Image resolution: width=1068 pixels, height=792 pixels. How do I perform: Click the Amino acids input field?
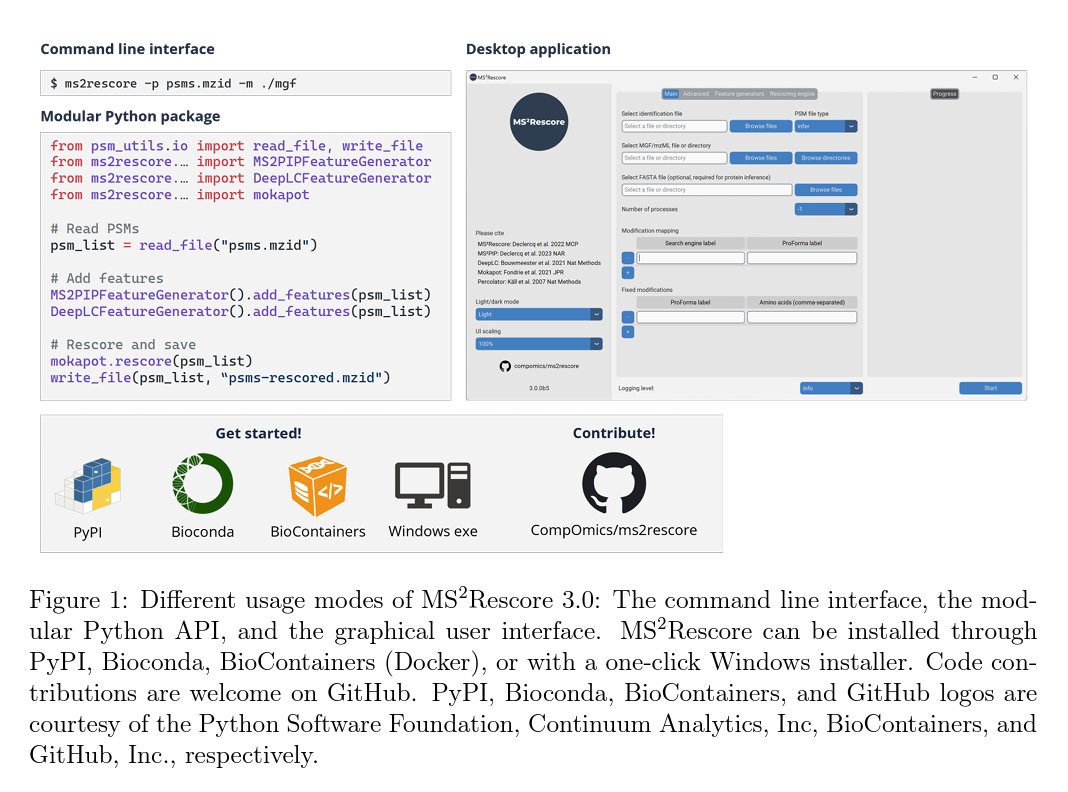[802, 317]
